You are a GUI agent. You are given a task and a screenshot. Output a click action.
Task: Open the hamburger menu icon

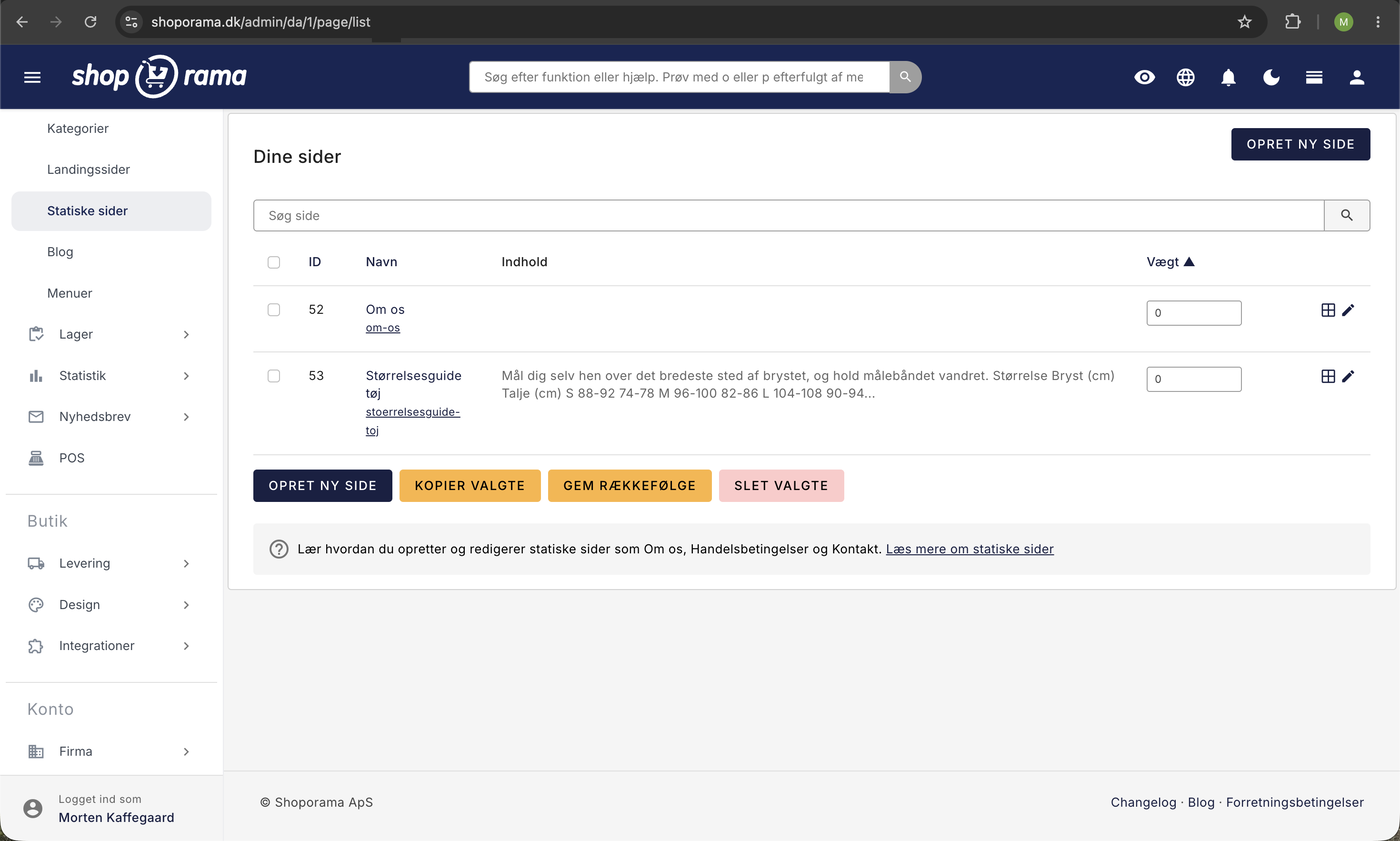pos(32,77)
